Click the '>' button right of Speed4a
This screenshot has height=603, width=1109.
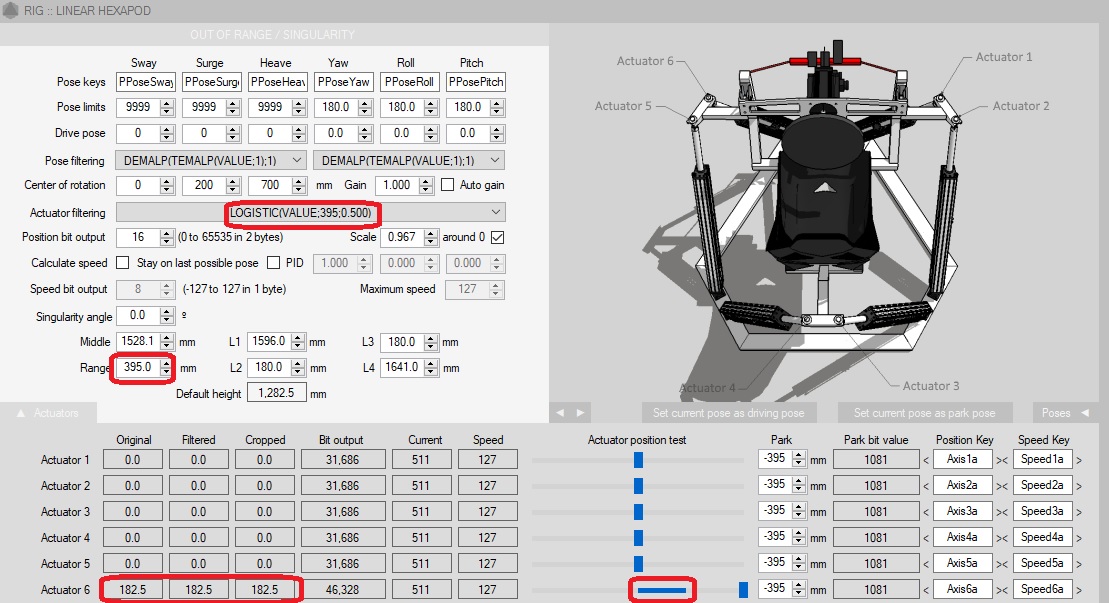coord(1078,538)
